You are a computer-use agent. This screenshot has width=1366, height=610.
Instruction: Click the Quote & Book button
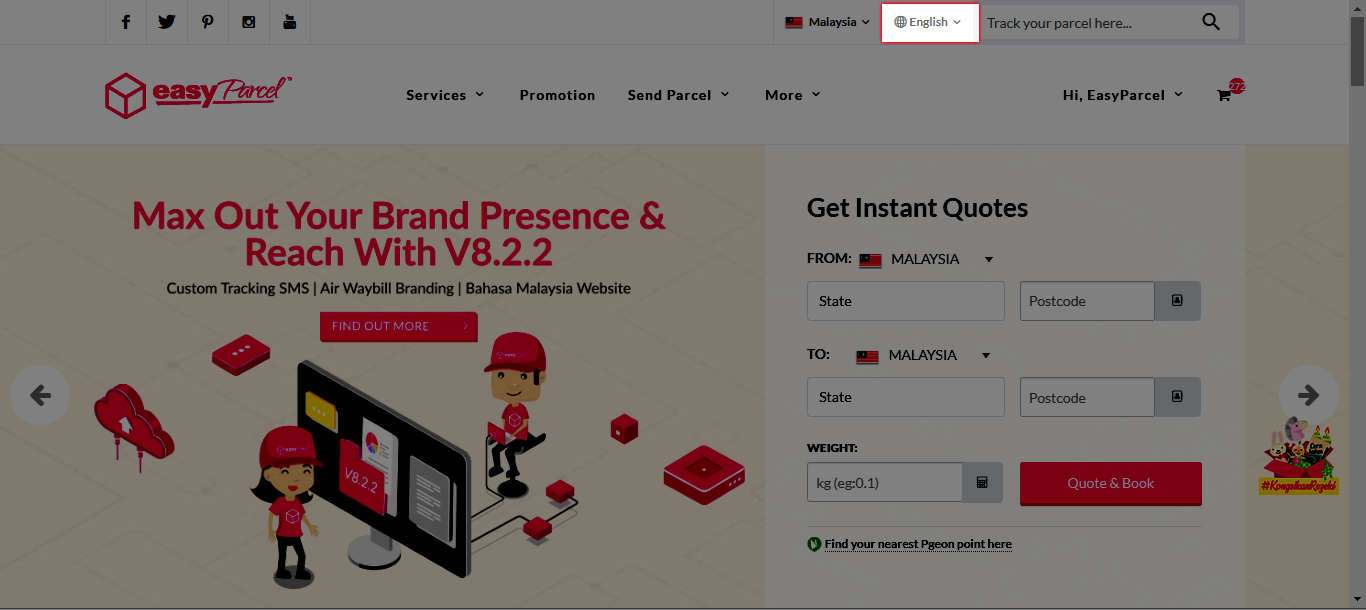point(1111,483)
